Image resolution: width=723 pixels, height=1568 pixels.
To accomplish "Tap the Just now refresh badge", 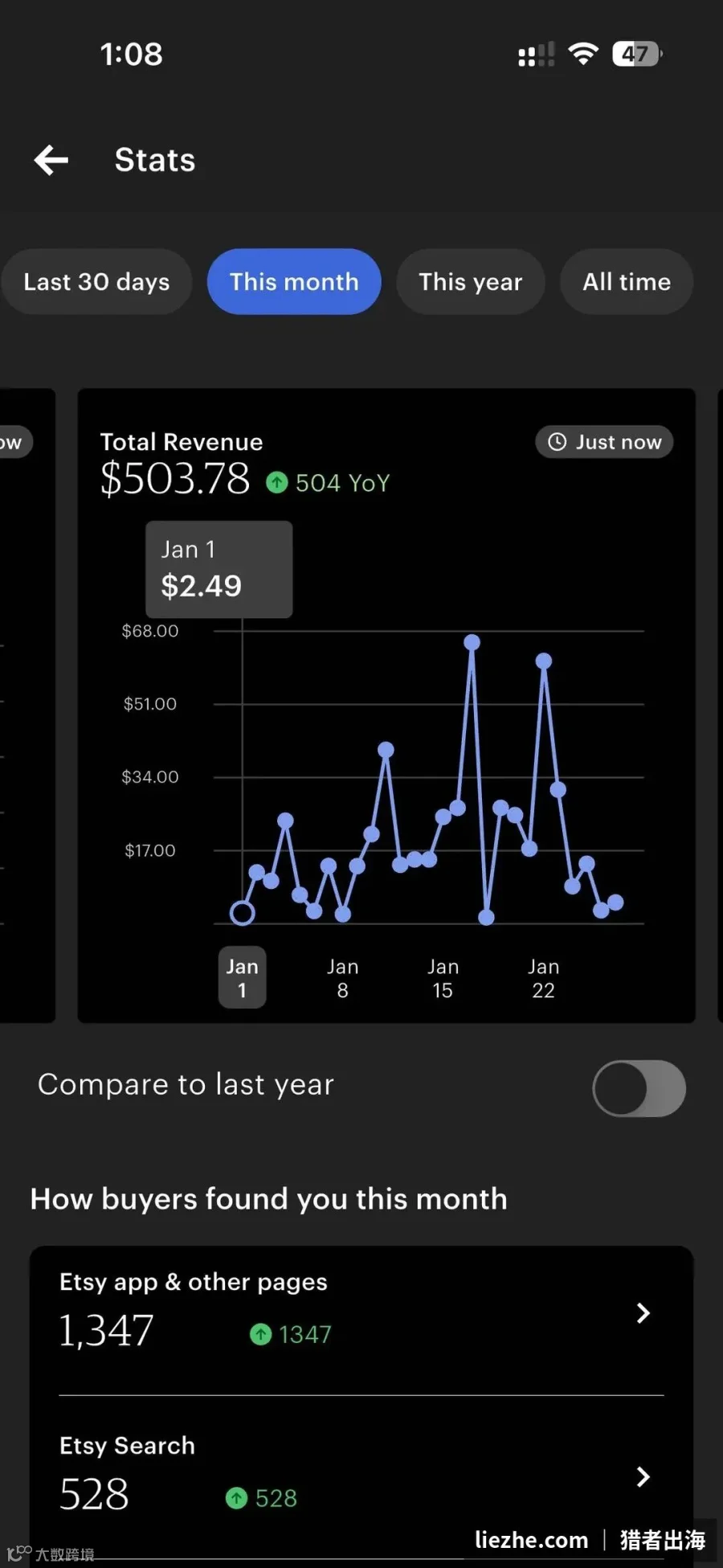I will click(x=604, y=441).
